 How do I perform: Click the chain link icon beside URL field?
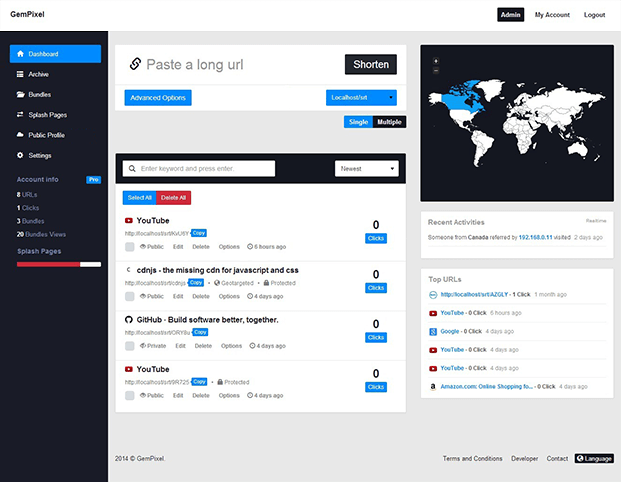coord(135,65)
